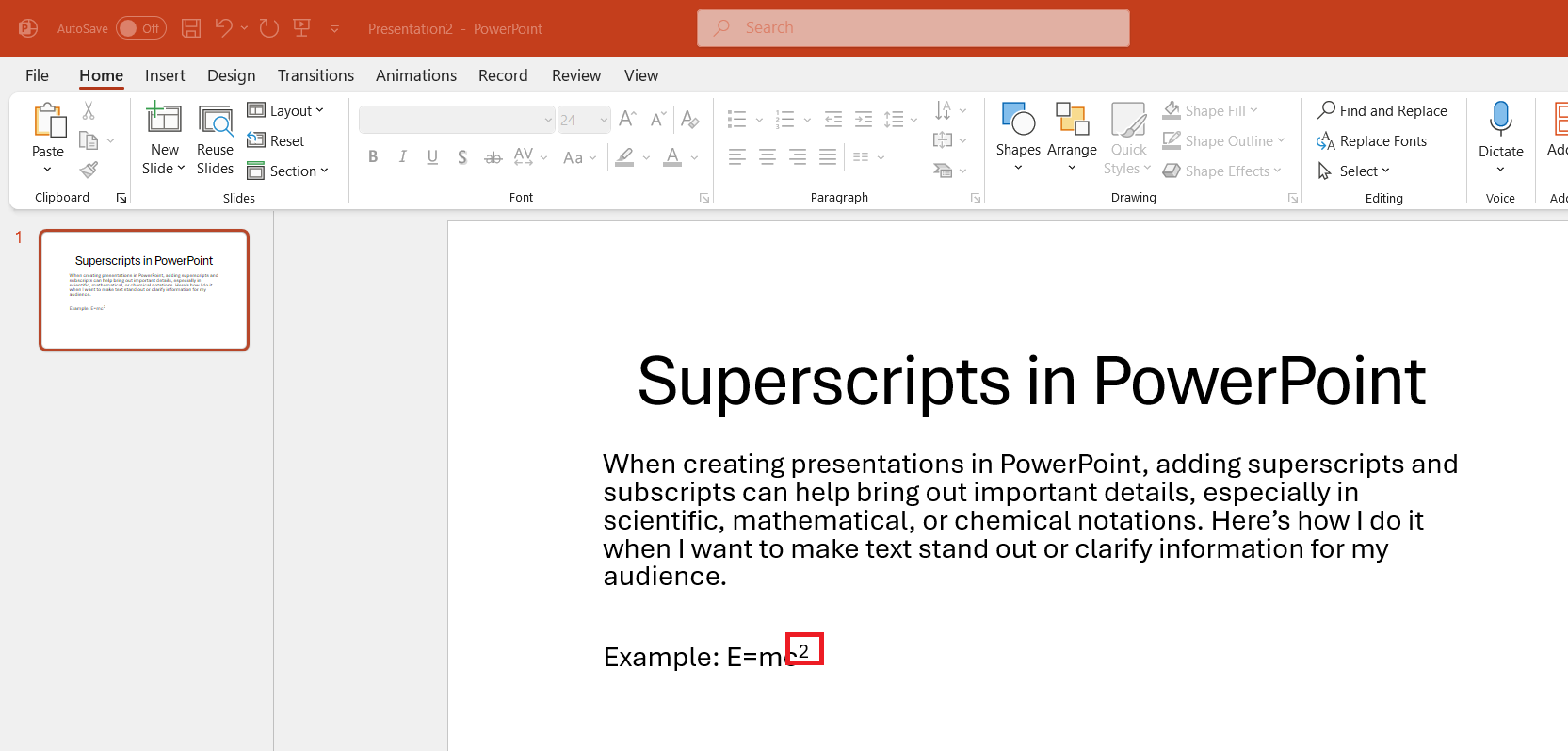The height and width of the screenshot is (751, 1568).
Task: Click the Reset slide button
Action: click(x=276, y=140)
